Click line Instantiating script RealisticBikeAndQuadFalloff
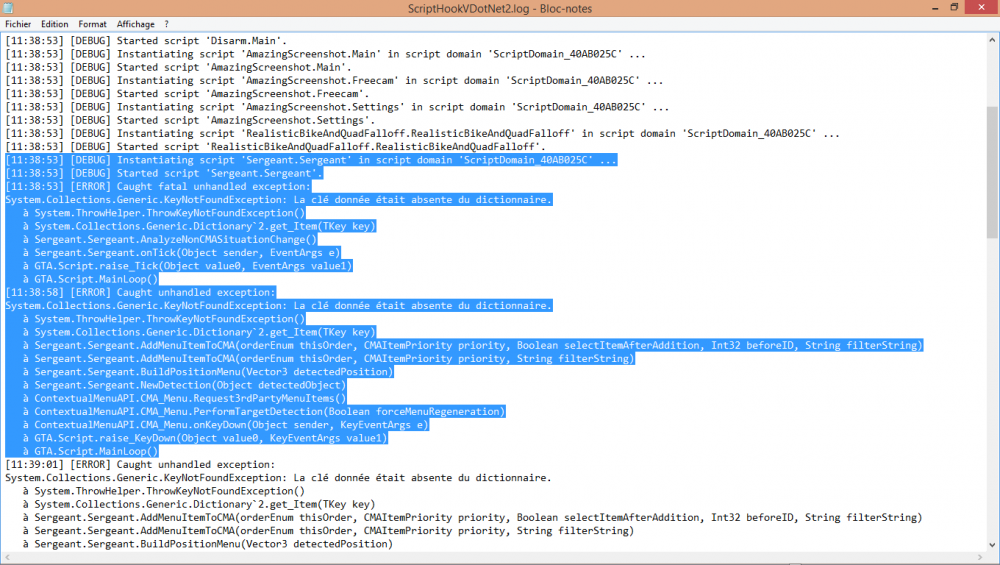The width and height of the screenshot is (1000, 565). pos(422,134)
